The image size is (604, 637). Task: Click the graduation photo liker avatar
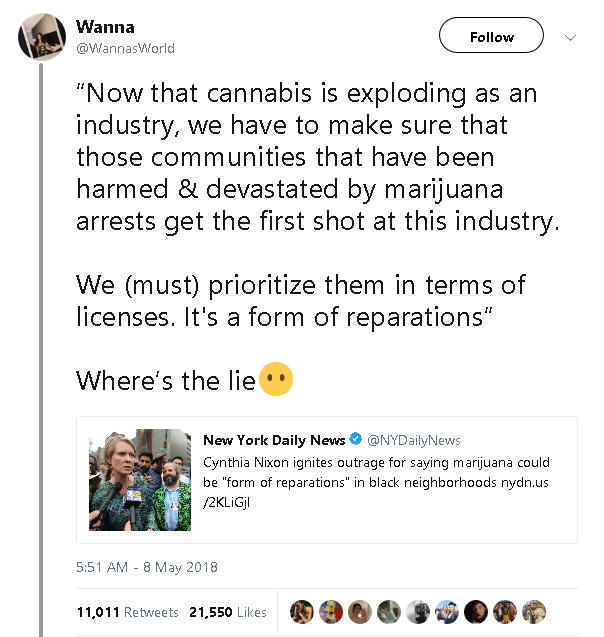[447, 612]
